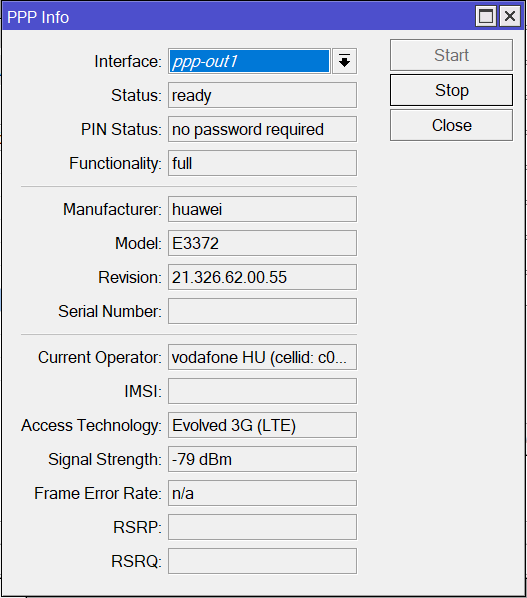This screenshot has height=598, width=527.
Task: Click the Close button
Action: 451,125
